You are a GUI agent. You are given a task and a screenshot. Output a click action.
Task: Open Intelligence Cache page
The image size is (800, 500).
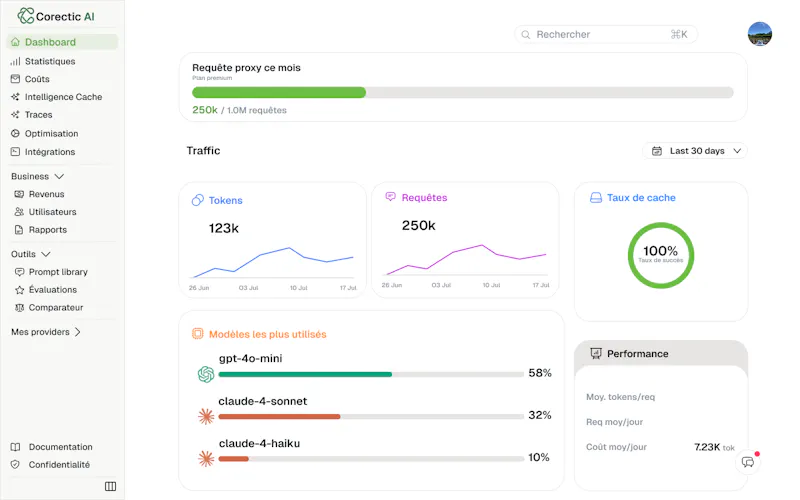[x=62, y=97]
